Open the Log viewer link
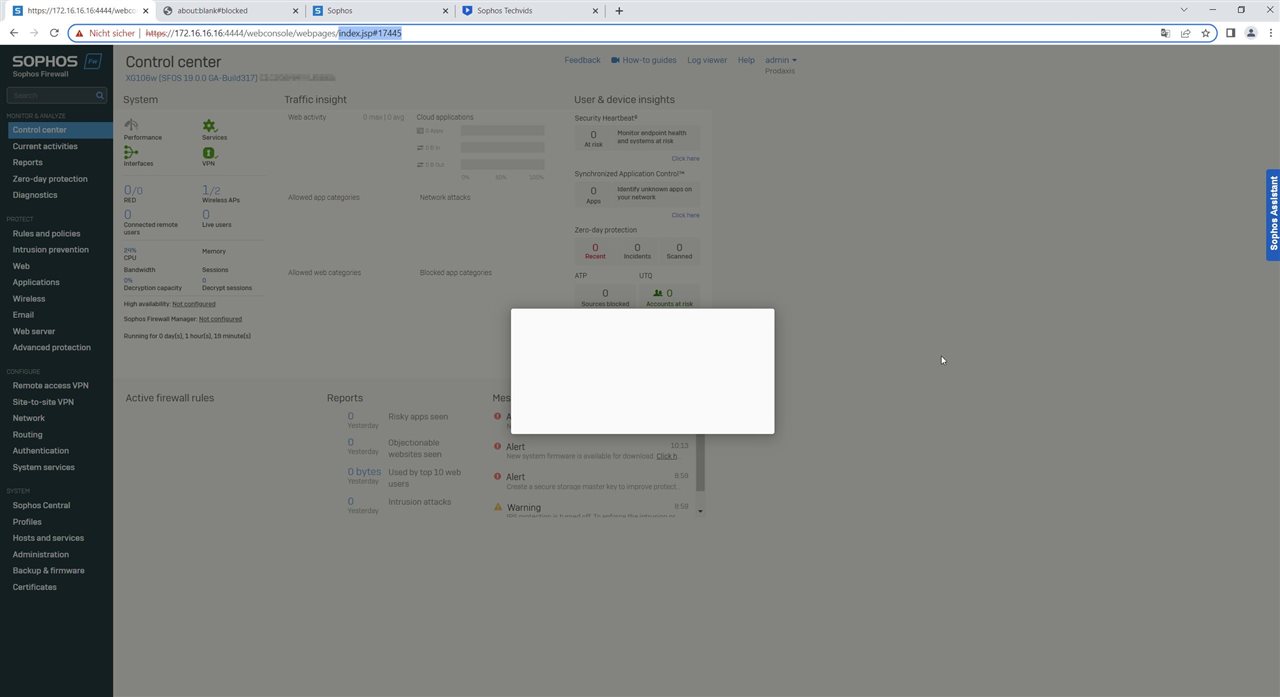This screenshot has height=697, width=1280. pyautogui.click(x=707, y=60)
